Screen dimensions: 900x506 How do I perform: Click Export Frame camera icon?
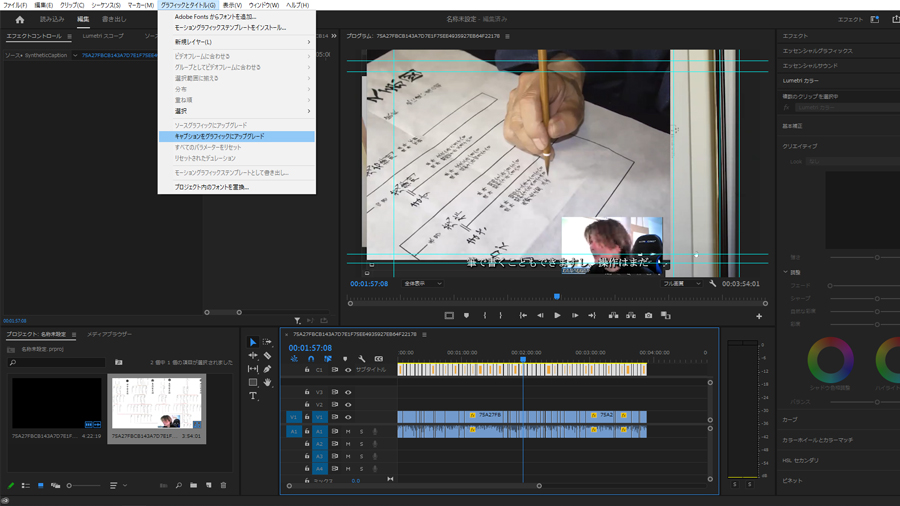tap(649, 316)
